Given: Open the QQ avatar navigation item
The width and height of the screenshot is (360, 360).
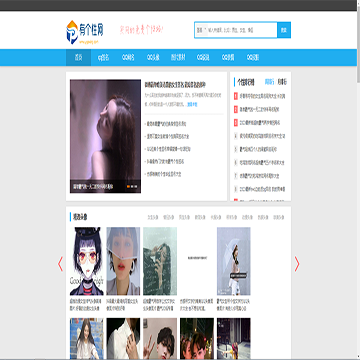Looking at the screenshot, I should coord(153,58).
